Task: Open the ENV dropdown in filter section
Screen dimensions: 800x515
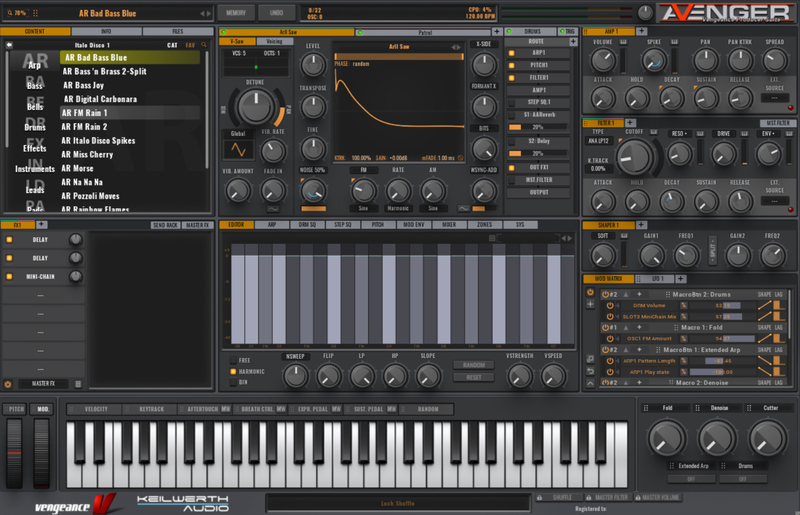Action: 768,132
